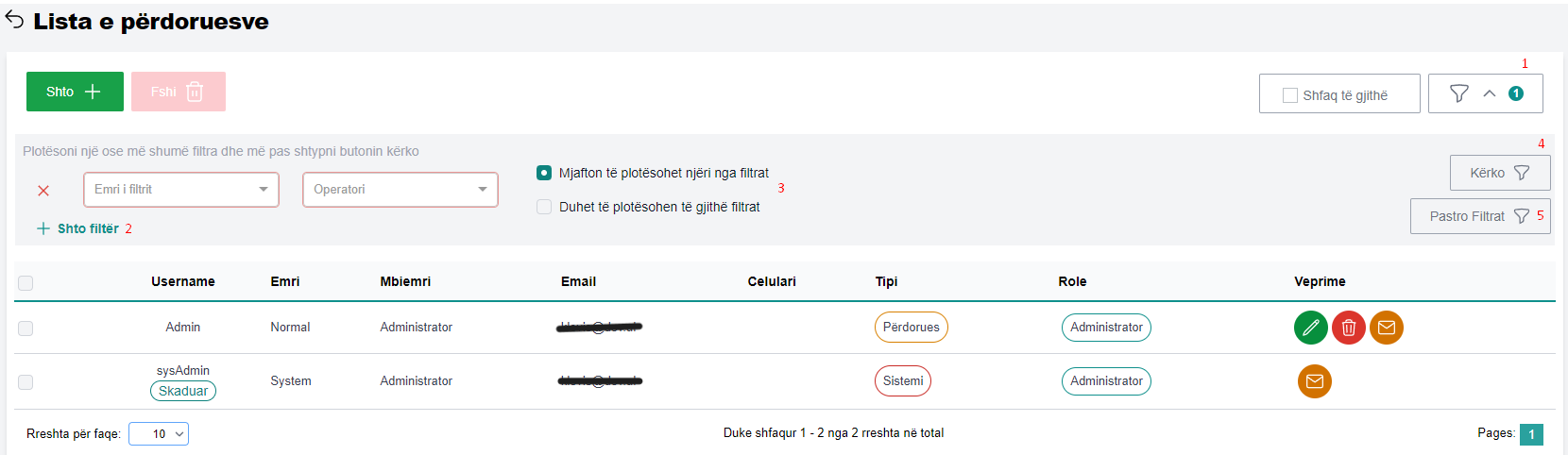Click the back arrow beside Lista e përdoruesve
Viewport: 1568px width, 455px height.
tap(14, 21)
